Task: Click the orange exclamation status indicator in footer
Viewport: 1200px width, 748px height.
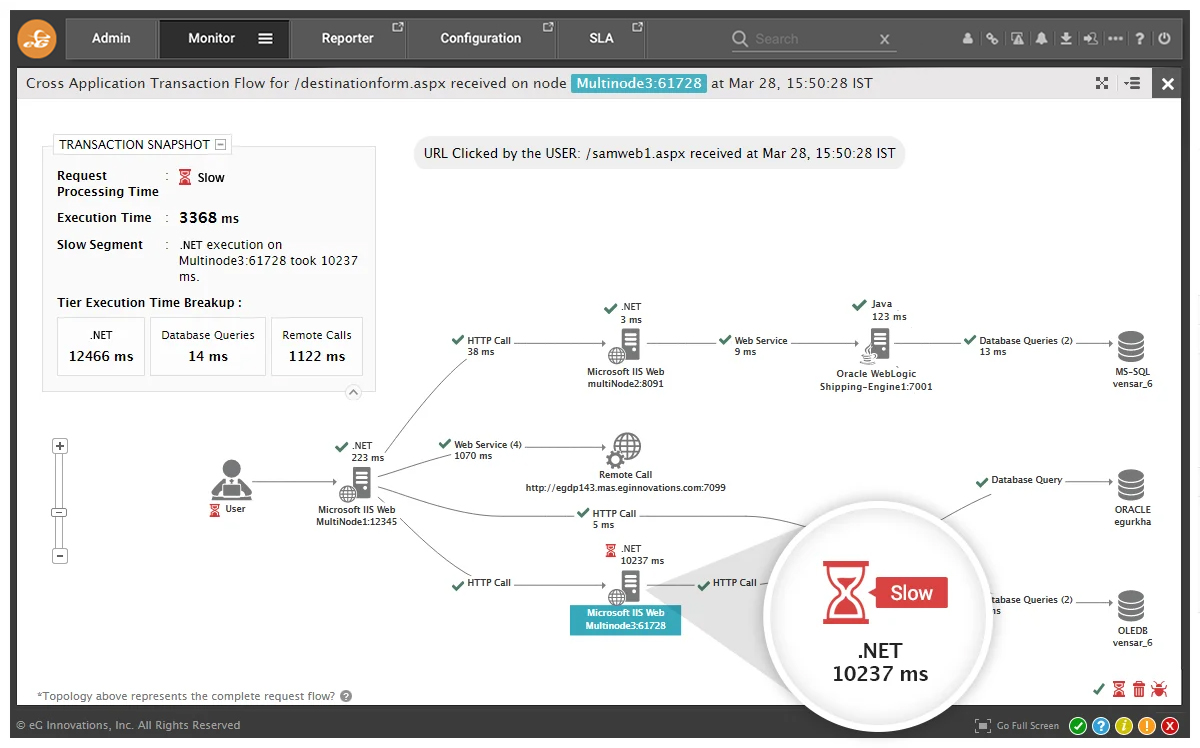Action: point(1146,726)
